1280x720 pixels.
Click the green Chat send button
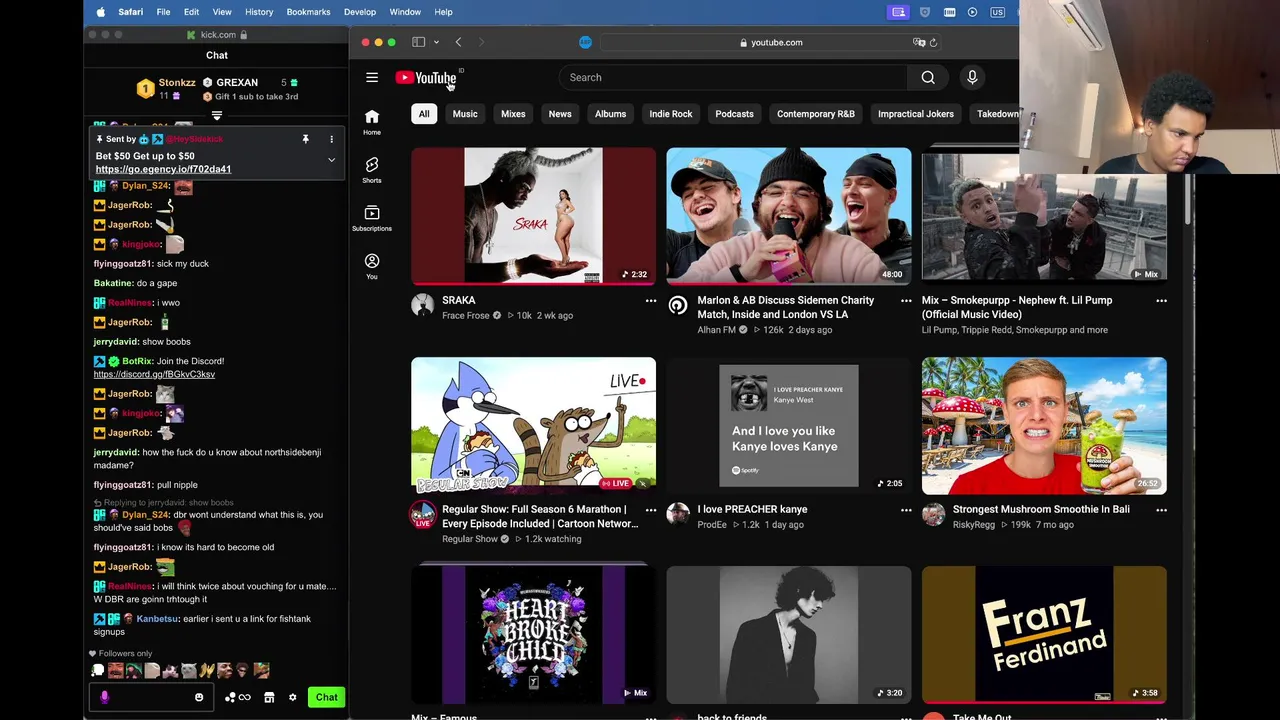(x=327, y=697)
